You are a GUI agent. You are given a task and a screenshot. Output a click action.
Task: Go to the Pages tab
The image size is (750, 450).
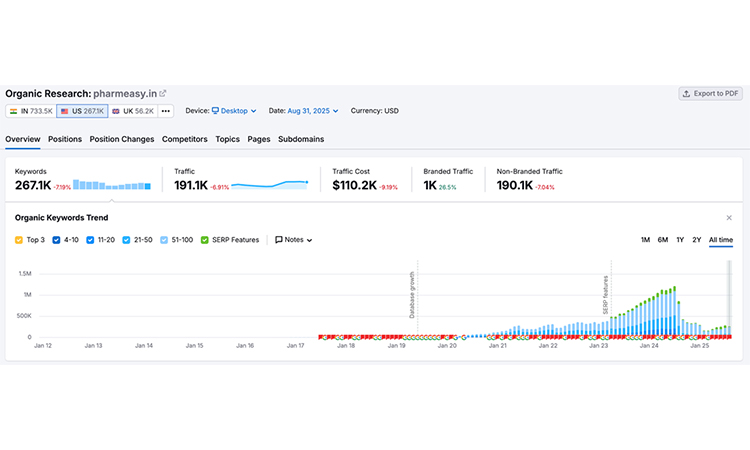pos(259,139)
